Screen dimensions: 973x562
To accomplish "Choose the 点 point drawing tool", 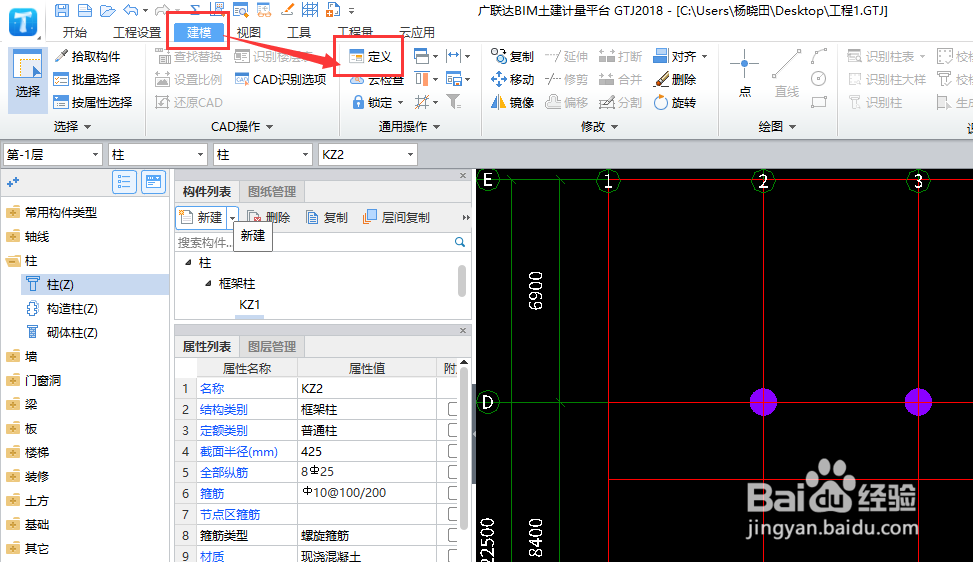I will (745, 74).
